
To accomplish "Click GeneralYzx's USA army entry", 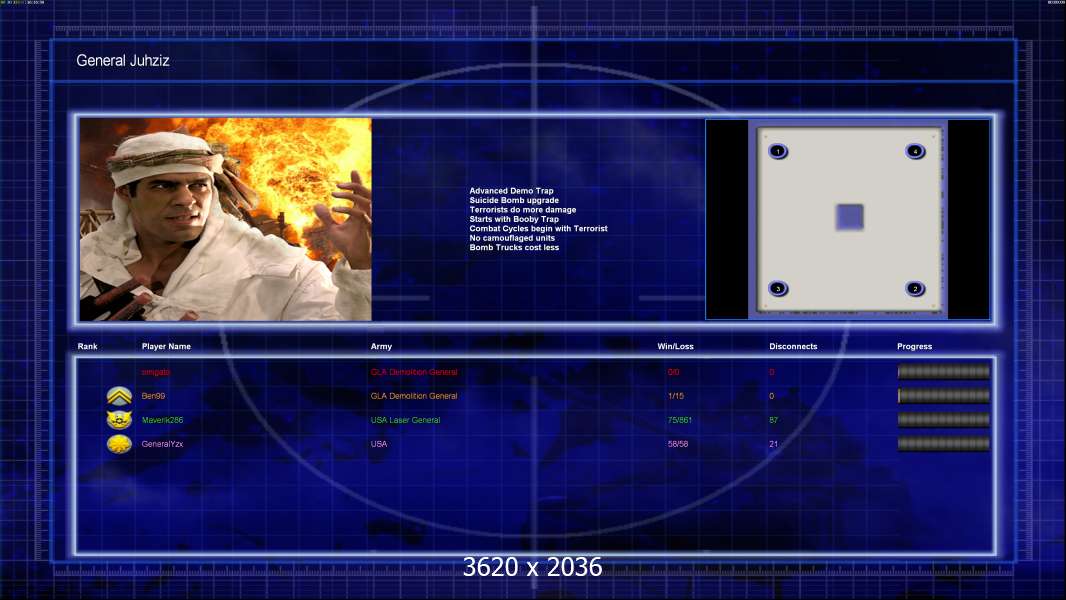I will click(379, 444).
